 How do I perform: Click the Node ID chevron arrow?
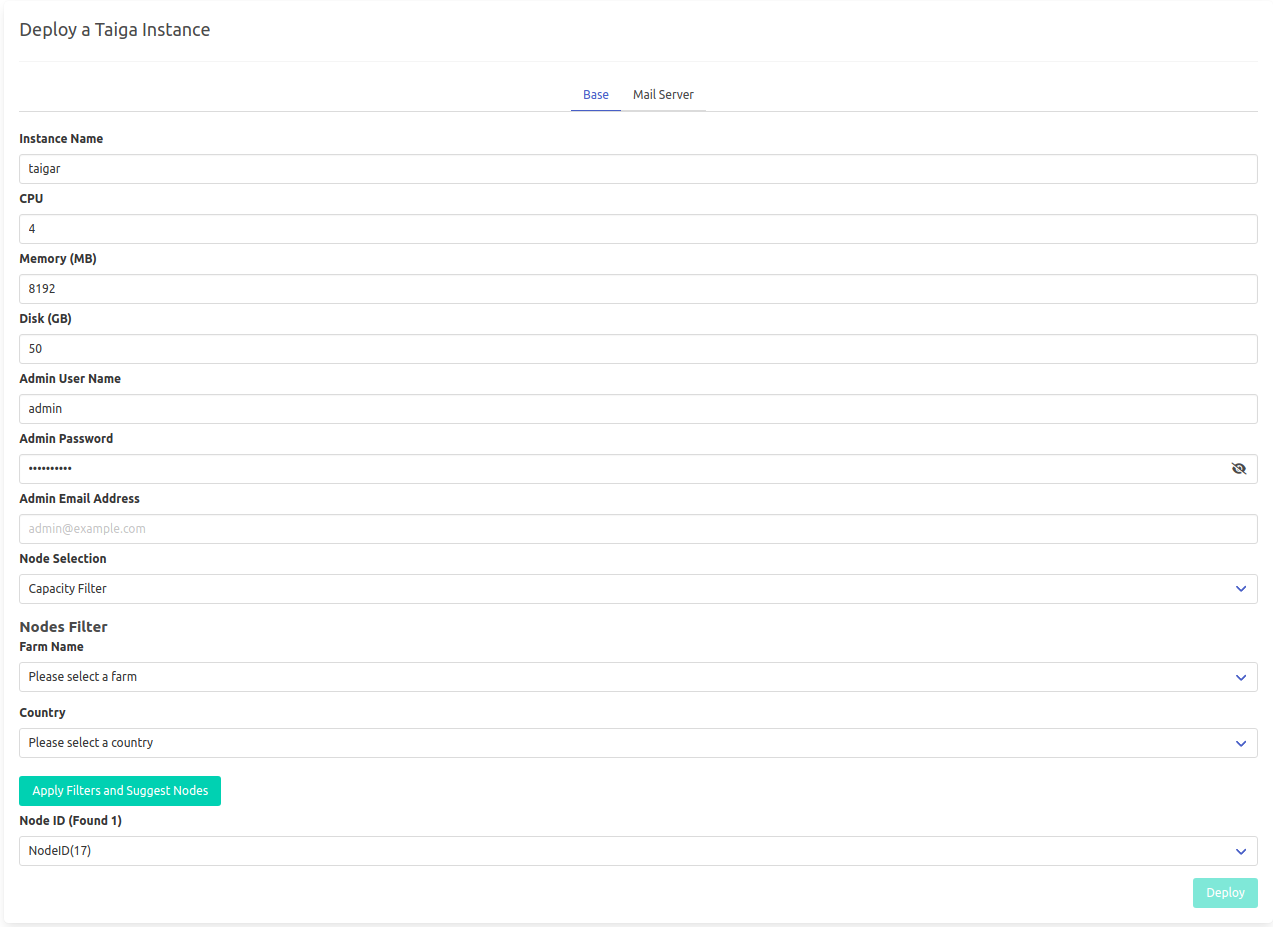1241,851
